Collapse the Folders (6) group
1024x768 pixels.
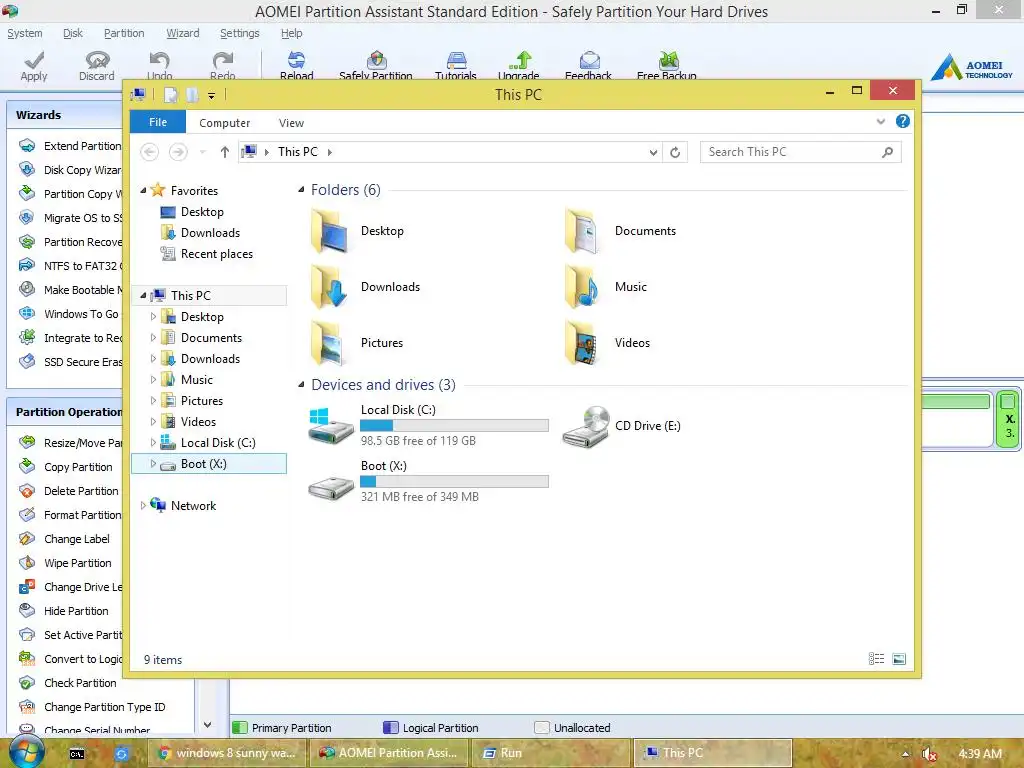click(301, 190)
